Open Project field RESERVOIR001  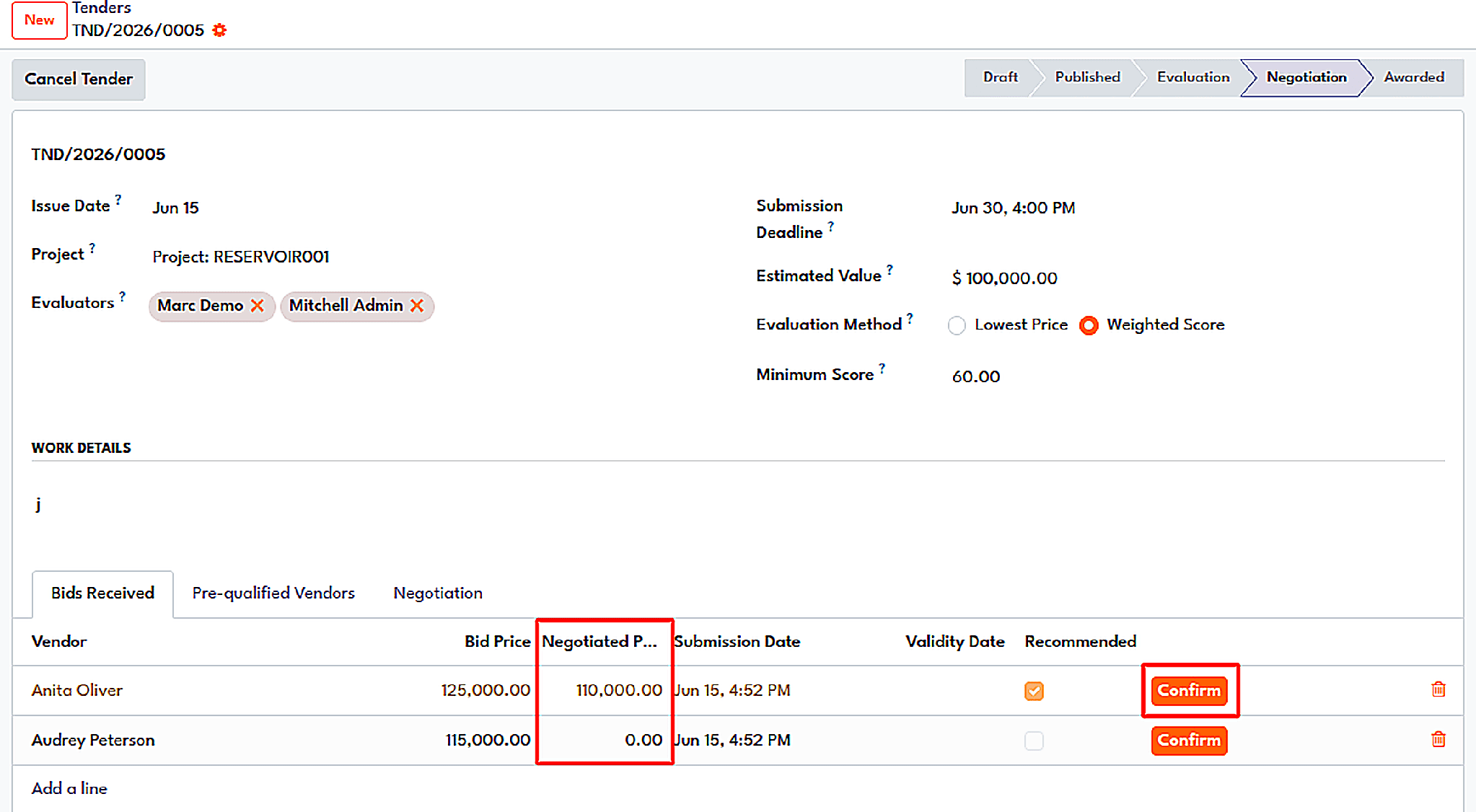point(240,257)
